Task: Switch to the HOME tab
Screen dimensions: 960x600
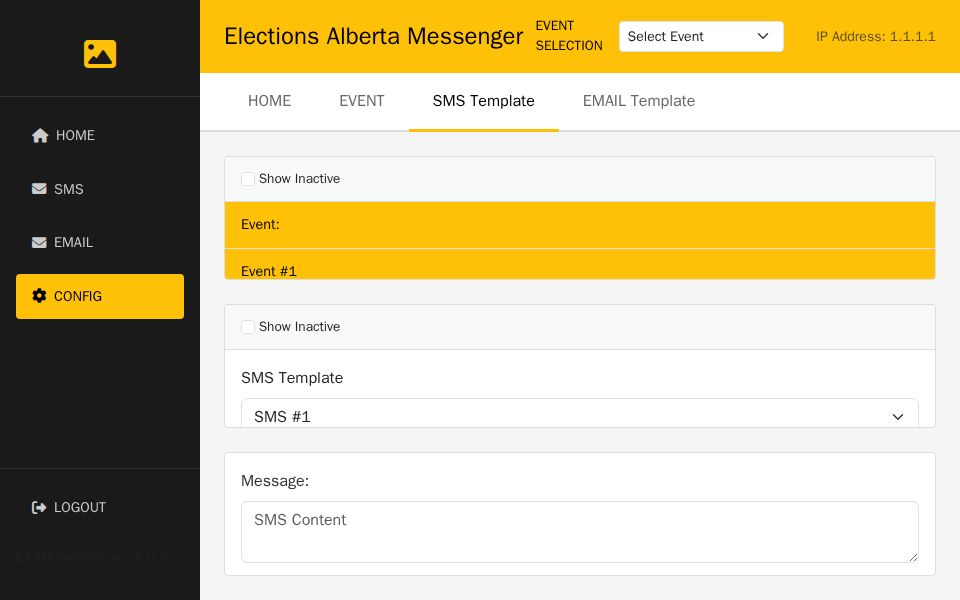Action: (269, 101)
